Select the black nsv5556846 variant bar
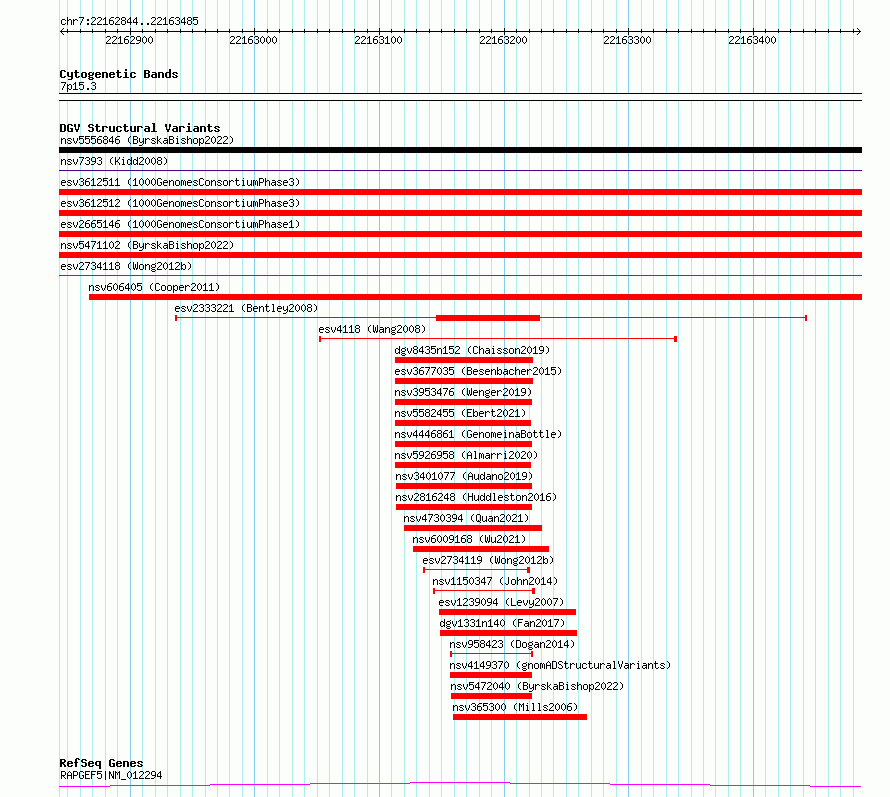The height and width of the screenshot is (797, 890). pyautogui.click(x=460, y=150)
